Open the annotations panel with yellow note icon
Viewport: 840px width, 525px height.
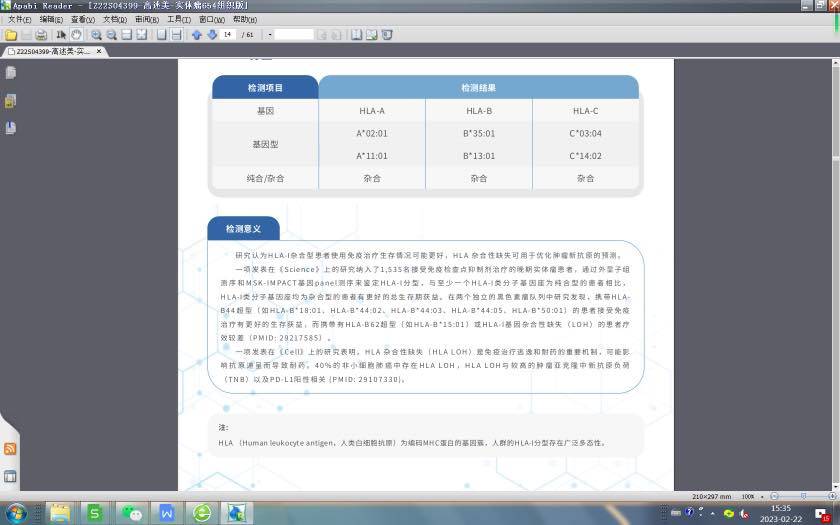point(11,101)
